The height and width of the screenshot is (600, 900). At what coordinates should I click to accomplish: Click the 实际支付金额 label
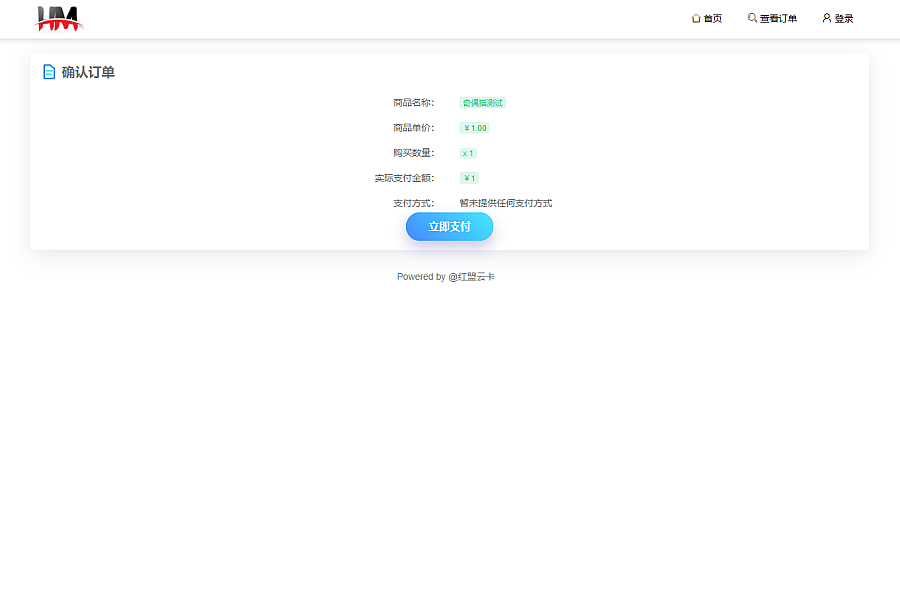404,178
